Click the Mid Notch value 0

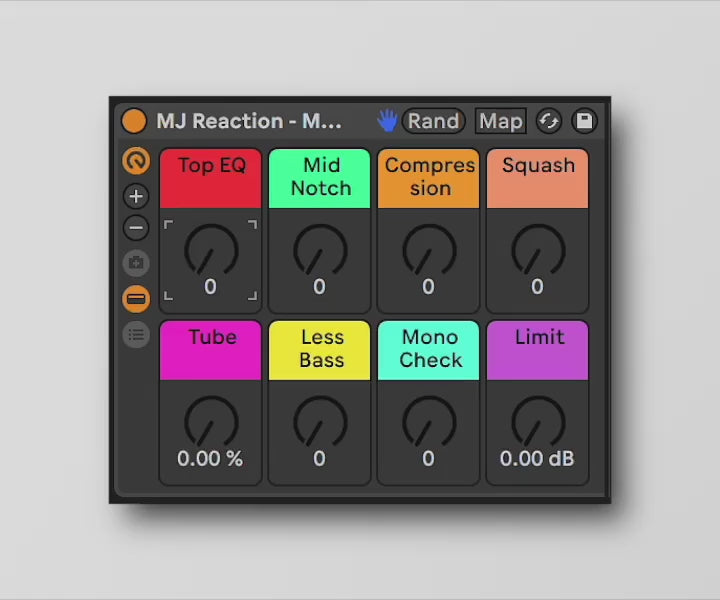click(x=320, y=286)
